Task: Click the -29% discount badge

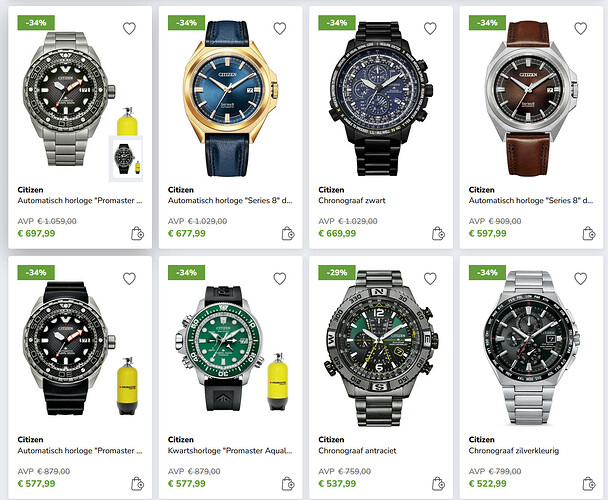Action: [337, 272]
